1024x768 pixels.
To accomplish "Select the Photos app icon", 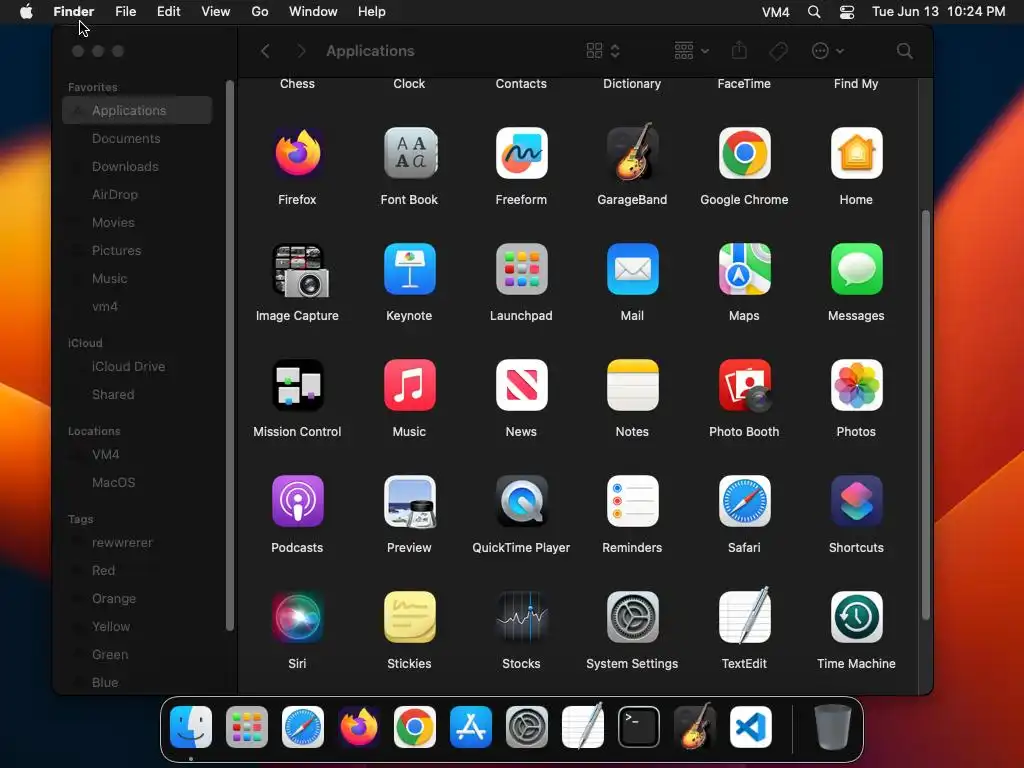I will pyautogui.click(x=856, y=385).
